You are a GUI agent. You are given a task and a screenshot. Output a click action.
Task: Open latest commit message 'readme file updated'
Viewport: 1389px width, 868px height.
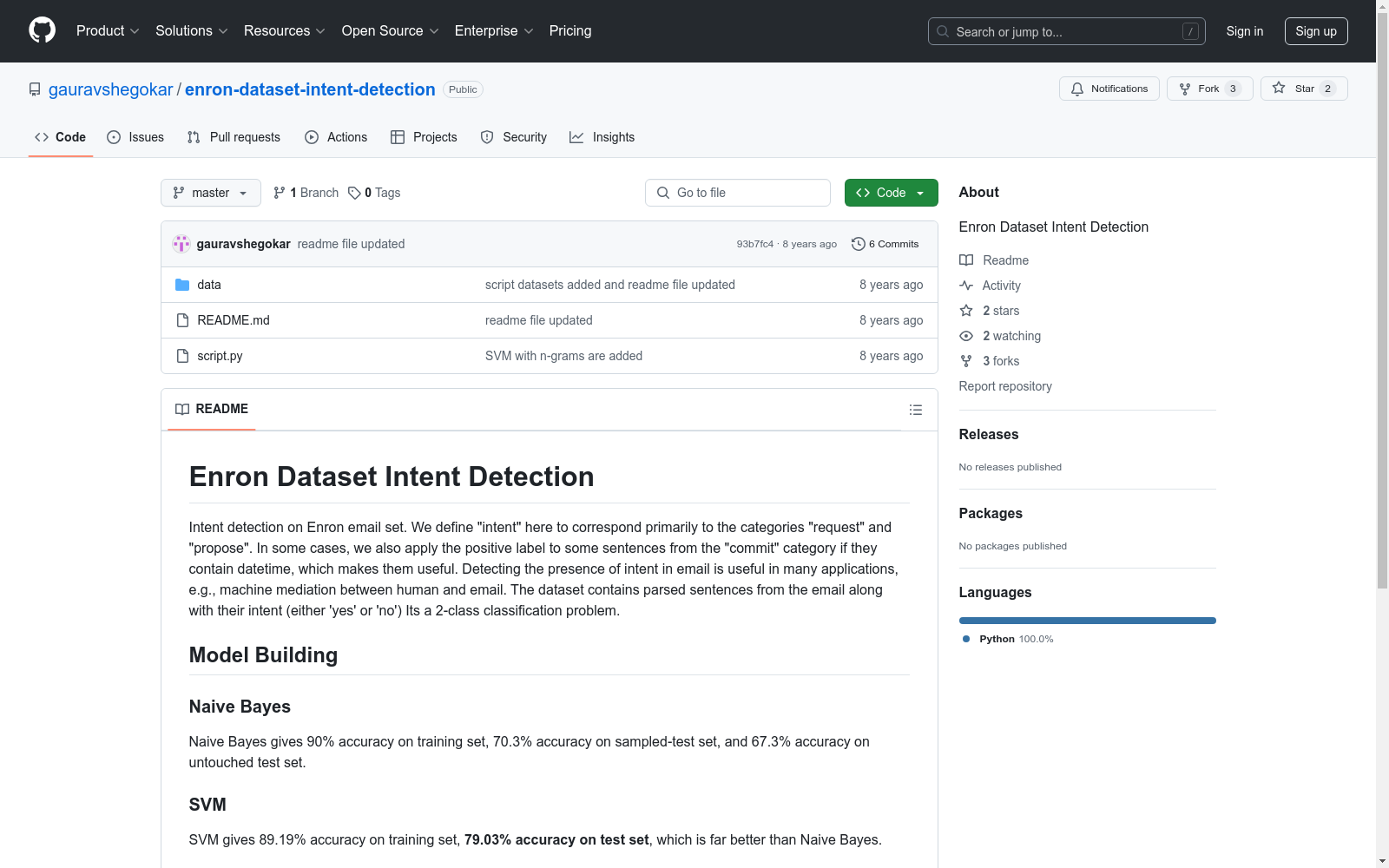(x=351, y=244)
